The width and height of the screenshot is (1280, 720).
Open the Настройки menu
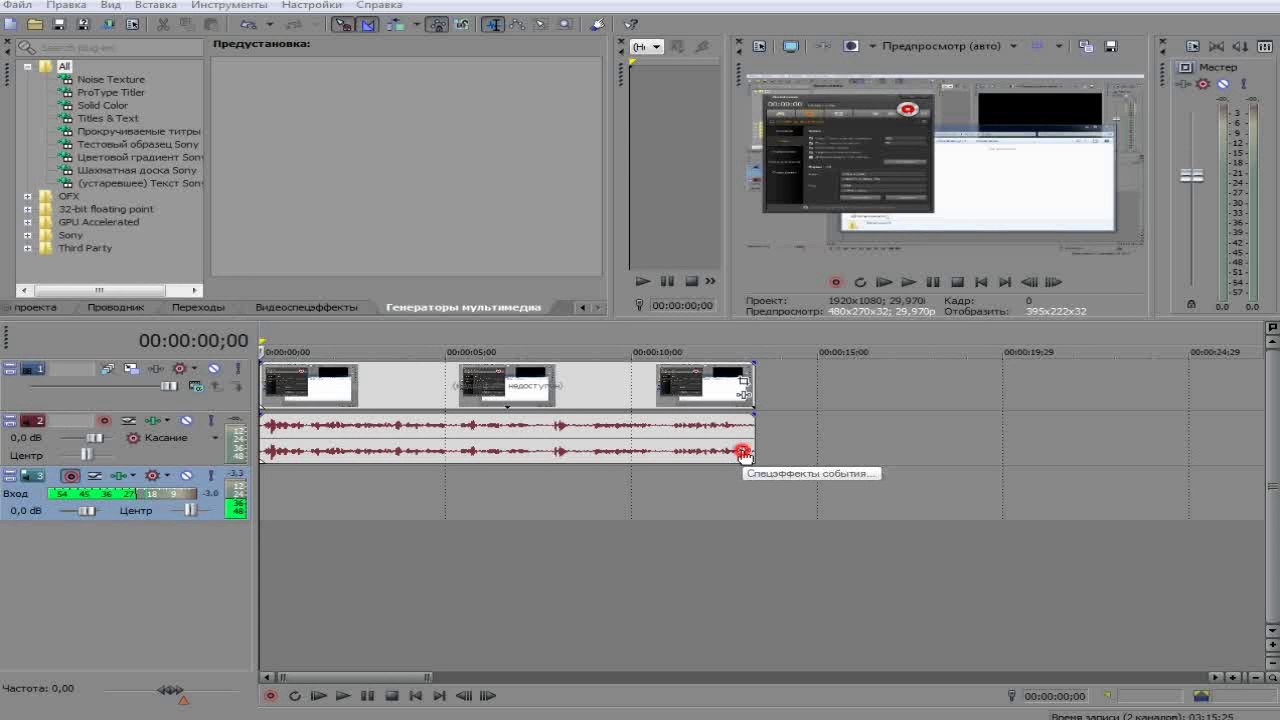[312, 5]
